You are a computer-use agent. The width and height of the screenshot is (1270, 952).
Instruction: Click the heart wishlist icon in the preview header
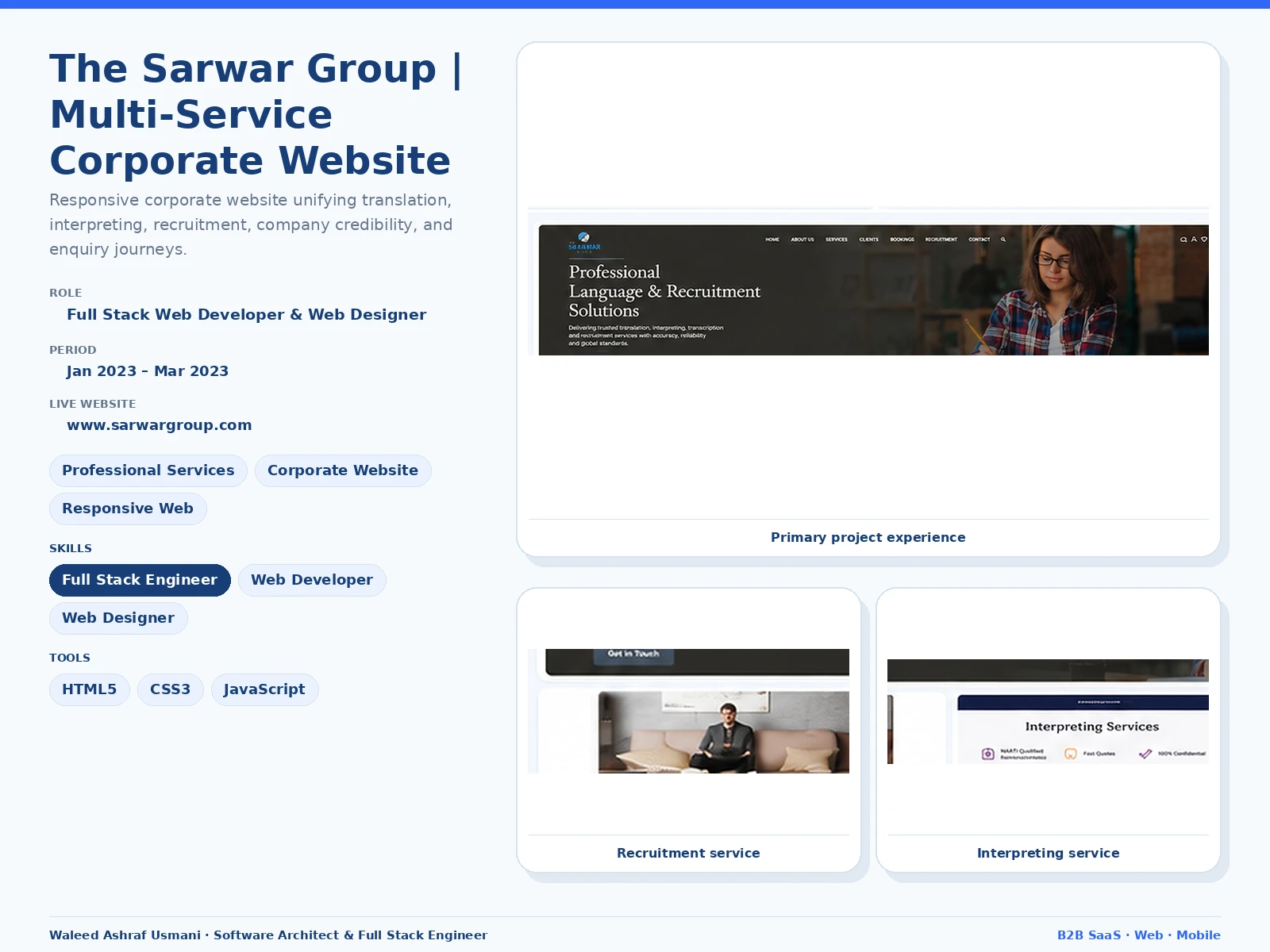pyautogui.click(x=1204, y=239)
